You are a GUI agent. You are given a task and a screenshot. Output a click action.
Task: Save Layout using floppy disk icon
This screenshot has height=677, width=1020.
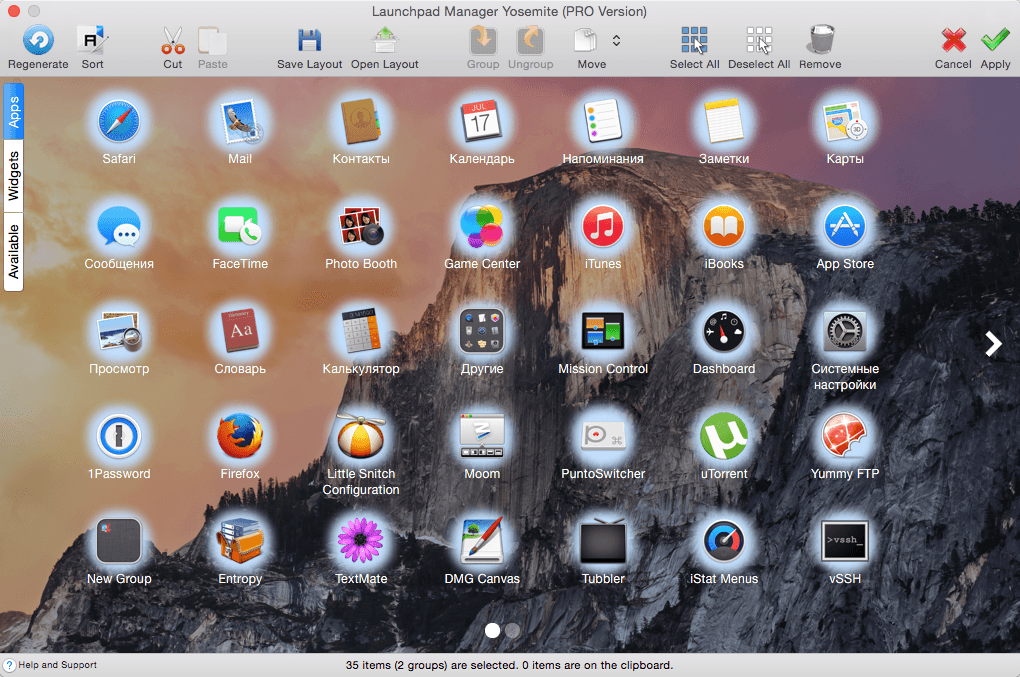pyautogui.click(x=310, y=40)
